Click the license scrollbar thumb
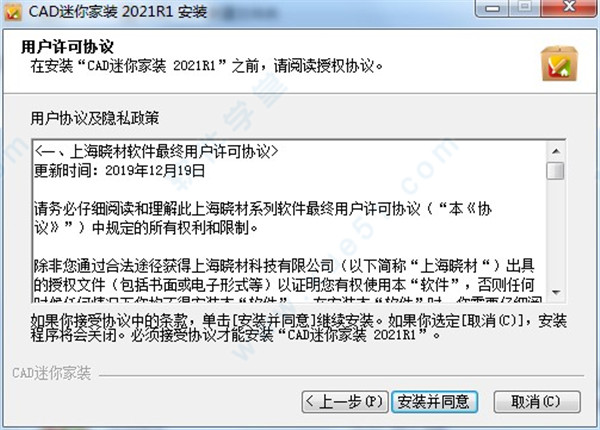 point(555,171)
